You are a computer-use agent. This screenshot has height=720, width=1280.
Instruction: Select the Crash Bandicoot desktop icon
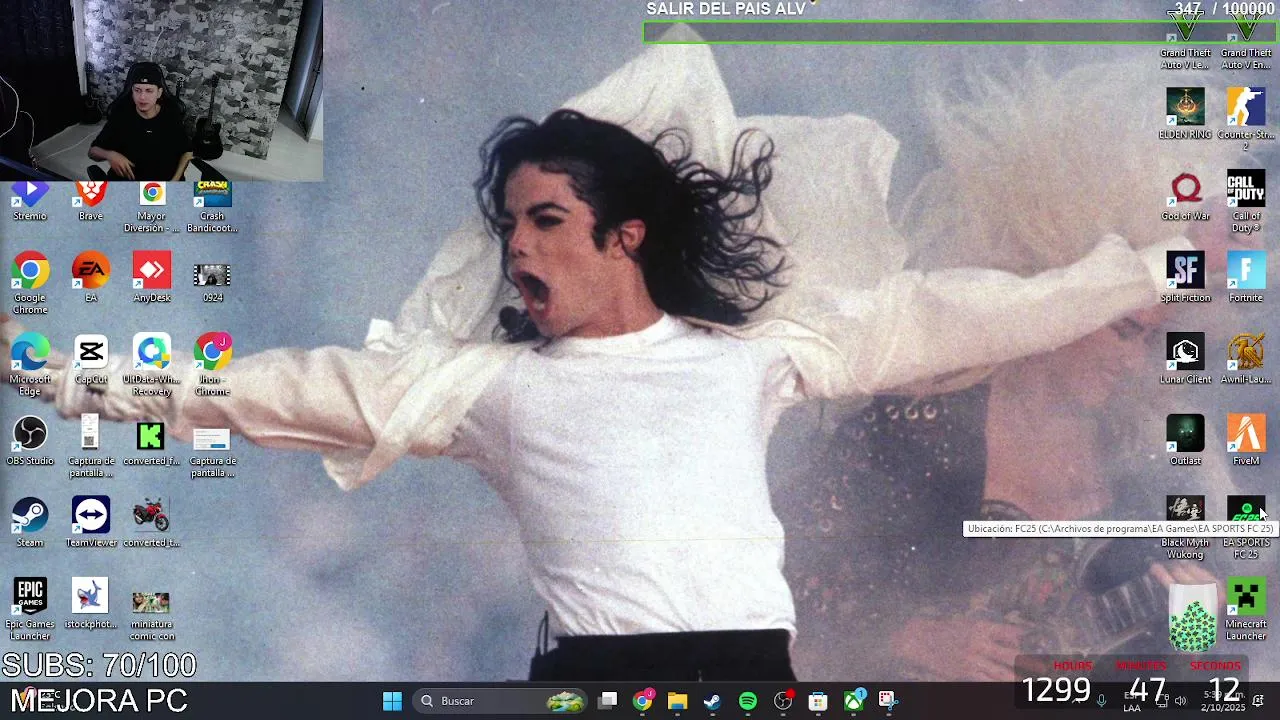[212, 207]
